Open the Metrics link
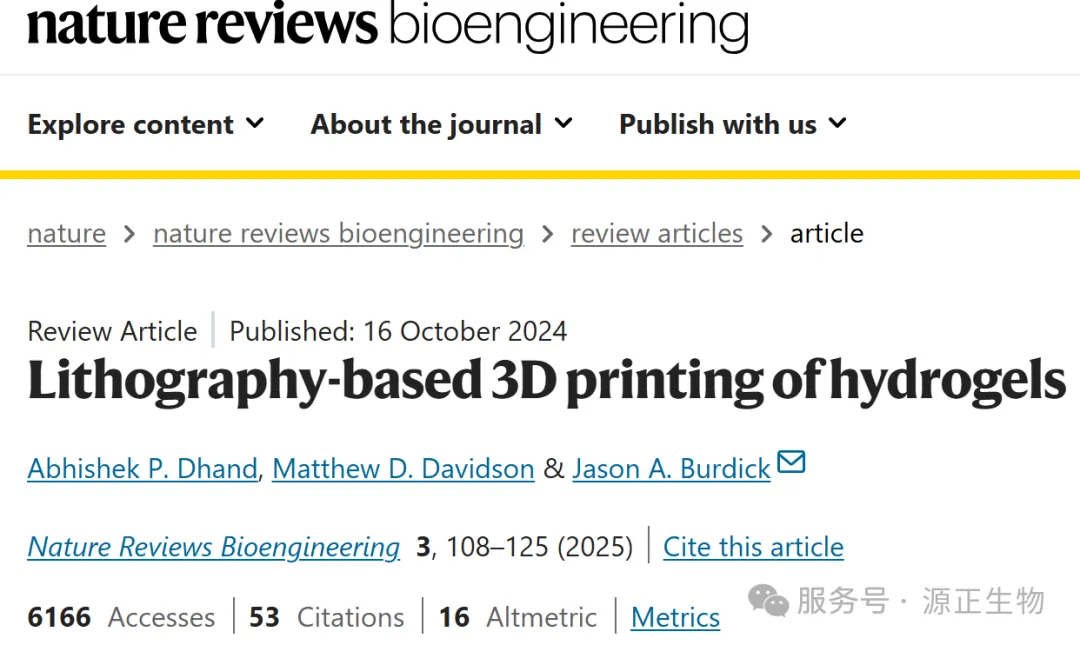 pos(675,618)
